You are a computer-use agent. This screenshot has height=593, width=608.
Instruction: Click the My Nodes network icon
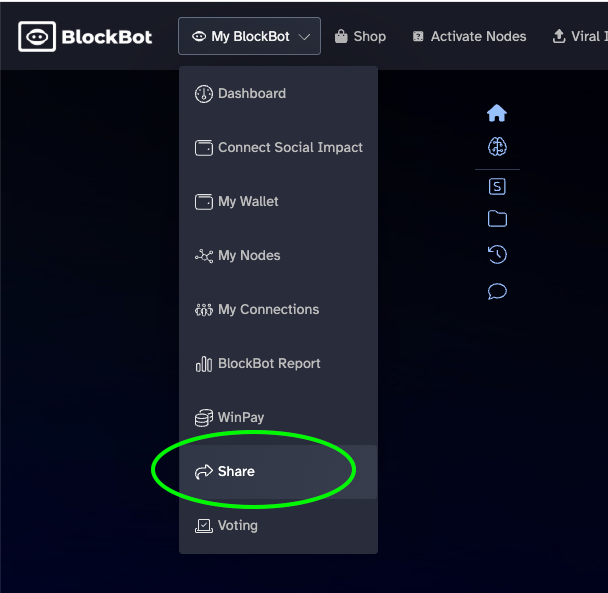(x=204, y=256)
